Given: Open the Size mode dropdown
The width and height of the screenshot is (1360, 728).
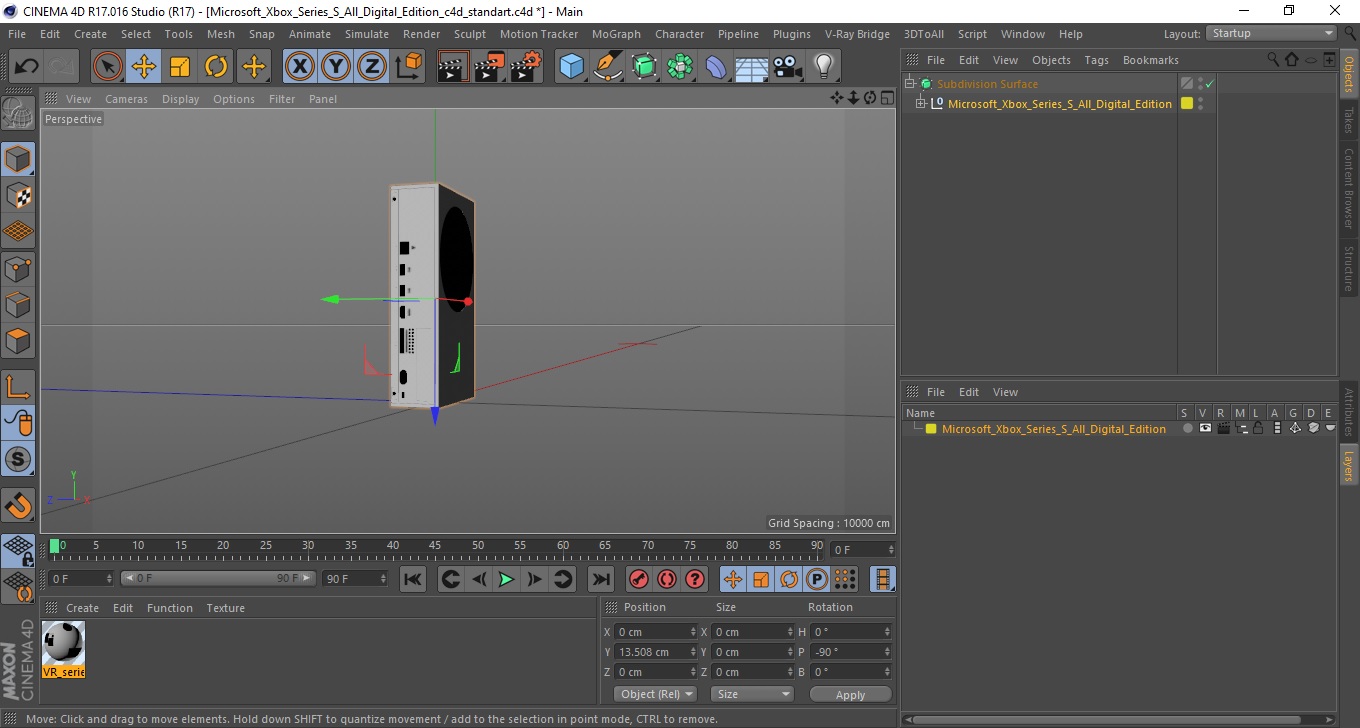Looking at the screenshot, I should point(752,694).
